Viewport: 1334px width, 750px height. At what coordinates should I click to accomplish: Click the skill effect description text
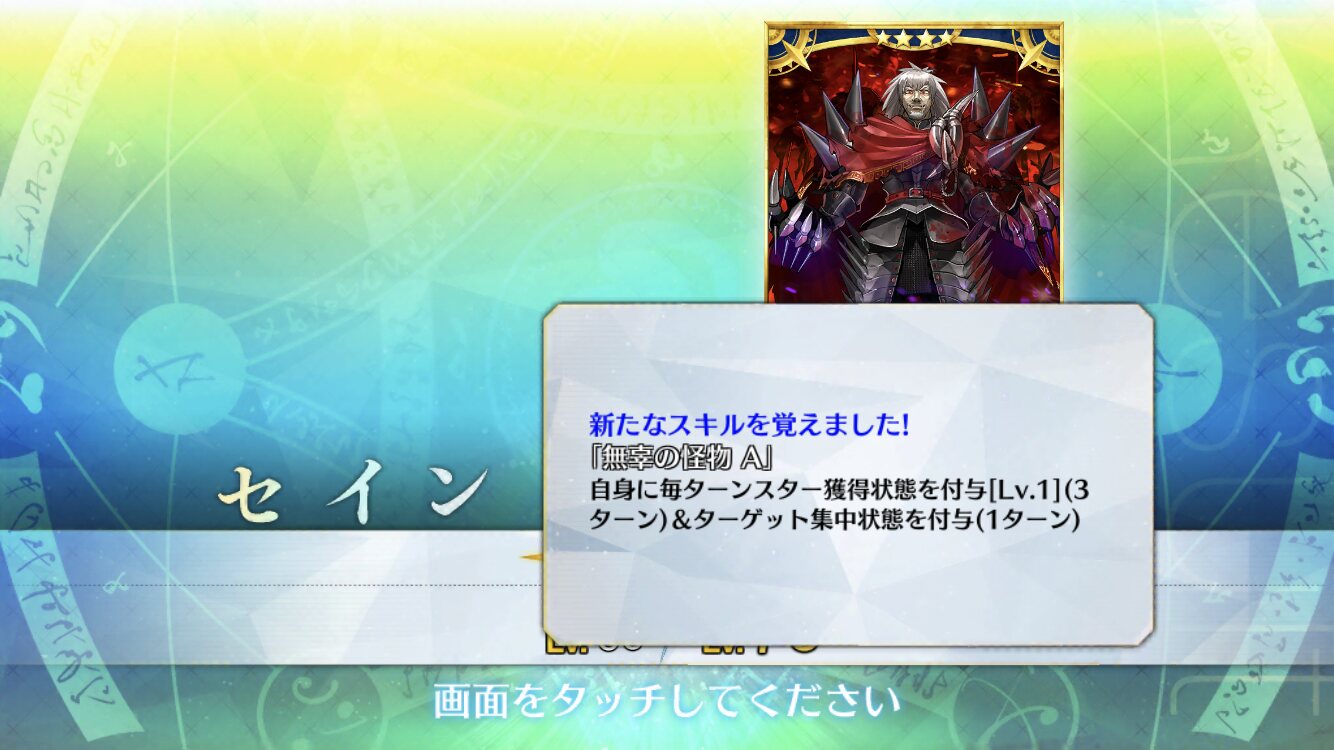tap(838, 505)
